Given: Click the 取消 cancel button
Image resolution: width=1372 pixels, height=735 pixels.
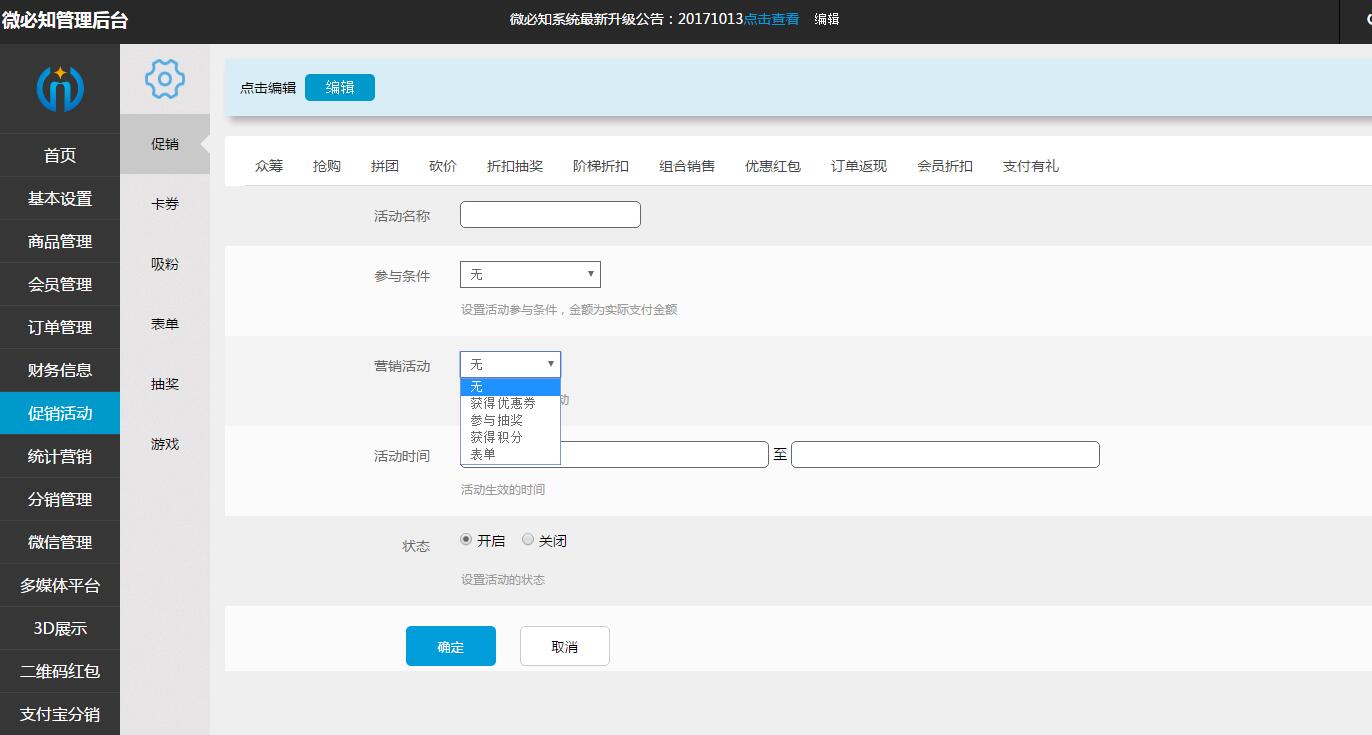Looking at the screenshot, I should pyautogui.click(x=564, y=646).
